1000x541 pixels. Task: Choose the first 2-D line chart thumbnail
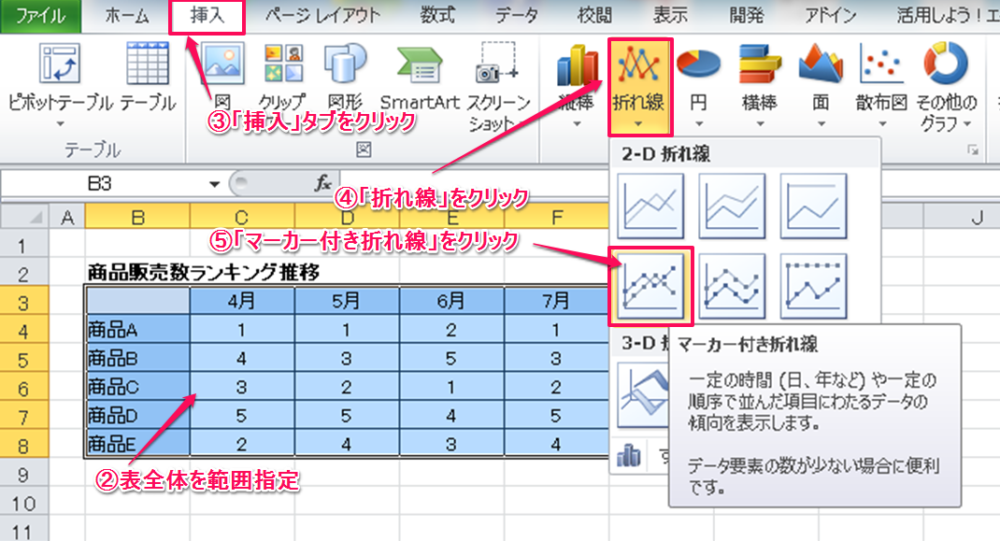(650, 206)
